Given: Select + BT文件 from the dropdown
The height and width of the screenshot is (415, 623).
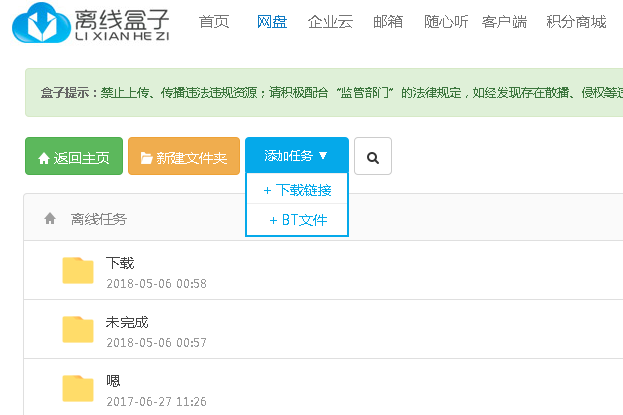Looking at the screenshot, I should coord(297,220).
